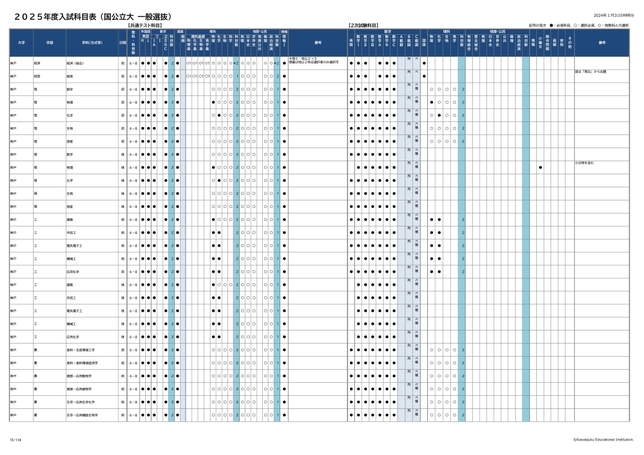Click the 【共通テスト科目】 section label
Image resolution: width=644 pixels, height=455 pixels.
148,23
